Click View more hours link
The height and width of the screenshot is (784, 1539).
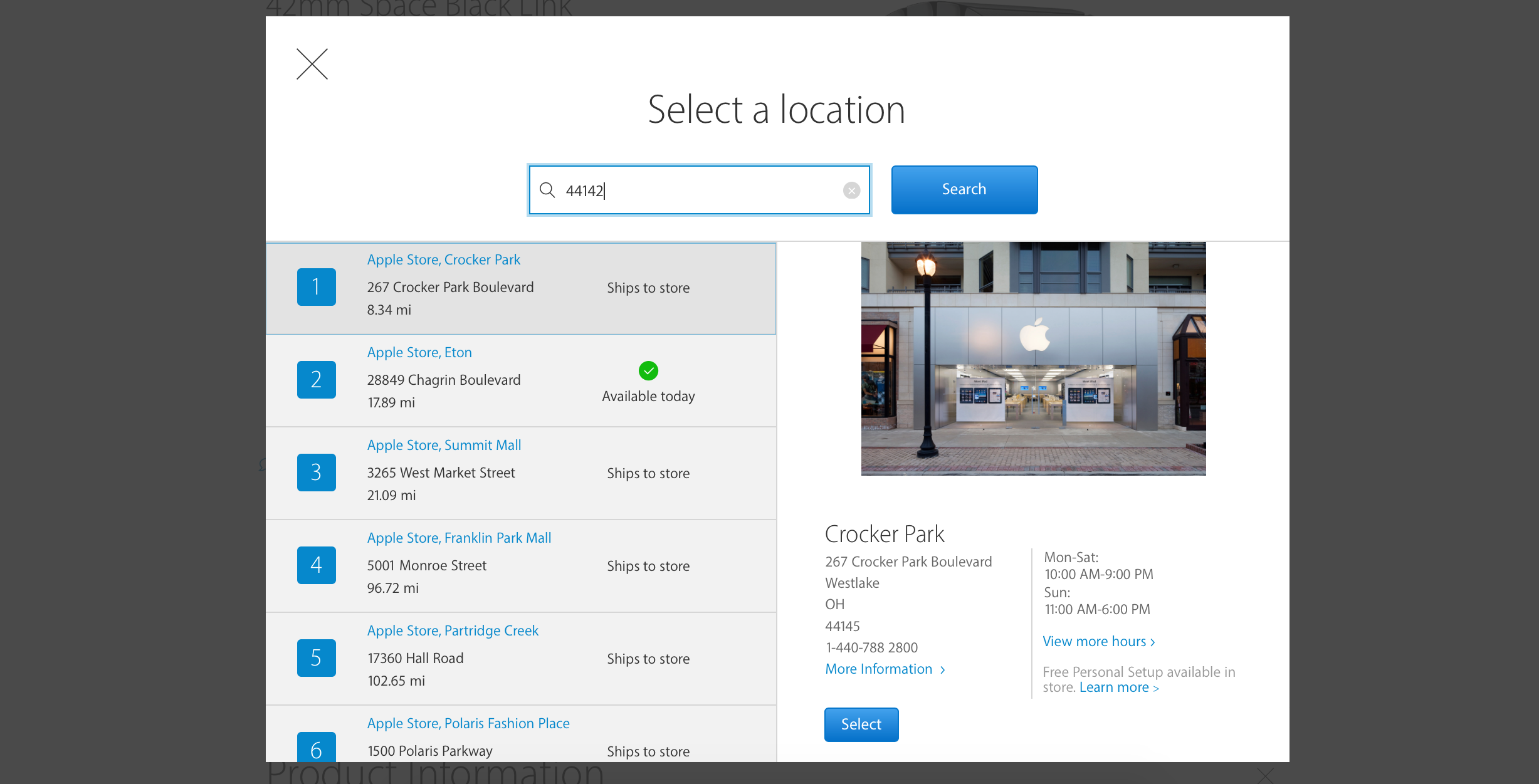[1099, 642]
